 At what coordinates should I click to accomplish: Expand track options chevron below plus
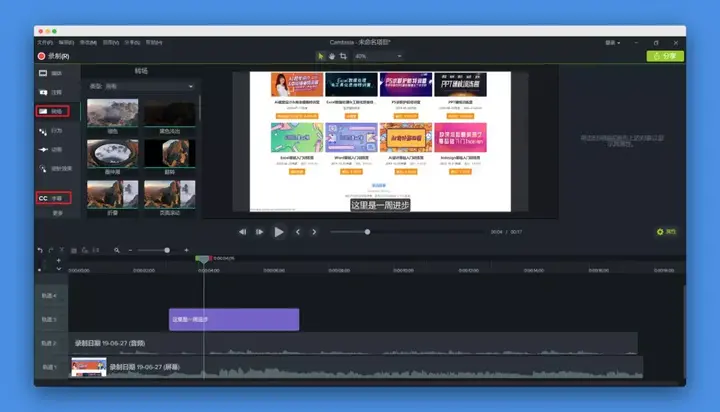59,269
